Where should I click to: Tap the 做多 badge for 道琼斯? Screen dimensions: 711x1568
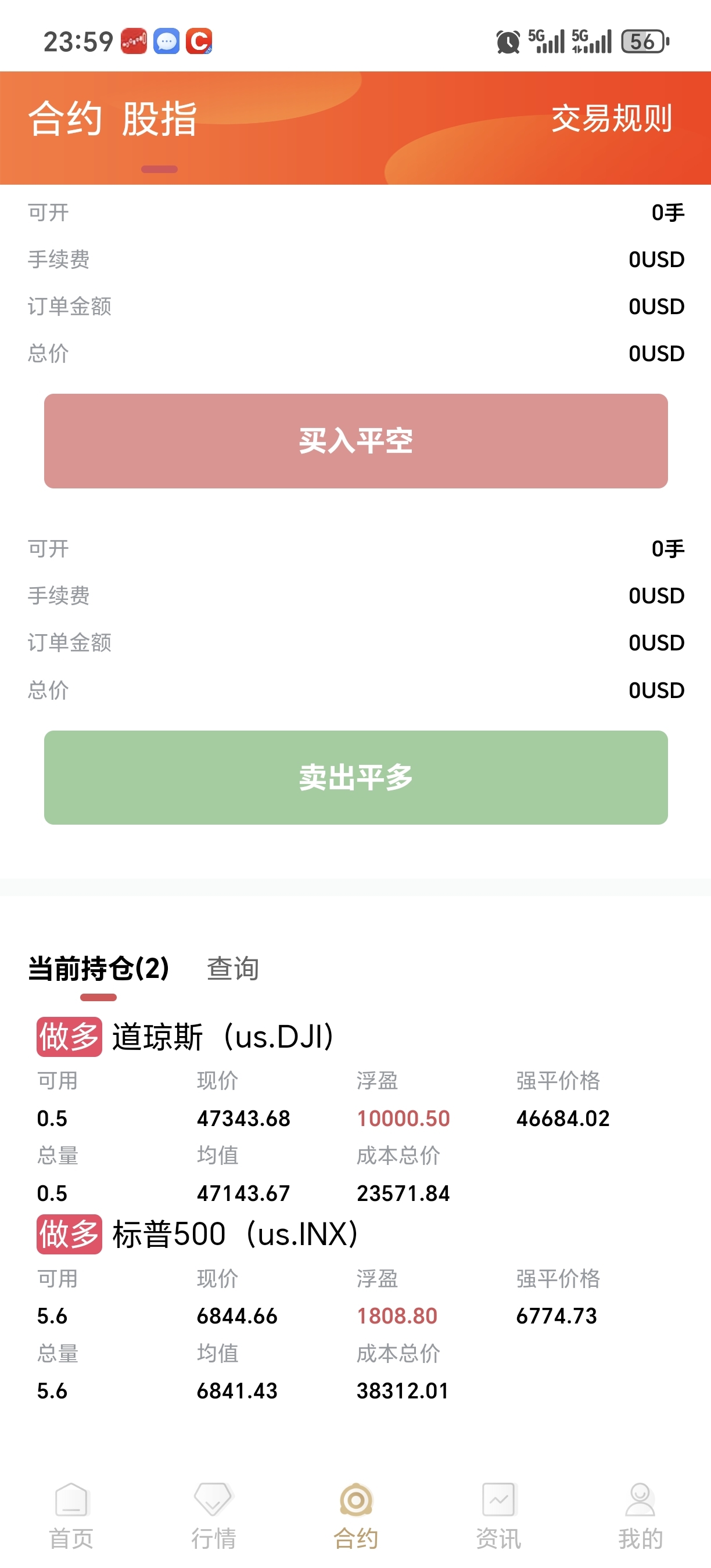click(69, 1037)
